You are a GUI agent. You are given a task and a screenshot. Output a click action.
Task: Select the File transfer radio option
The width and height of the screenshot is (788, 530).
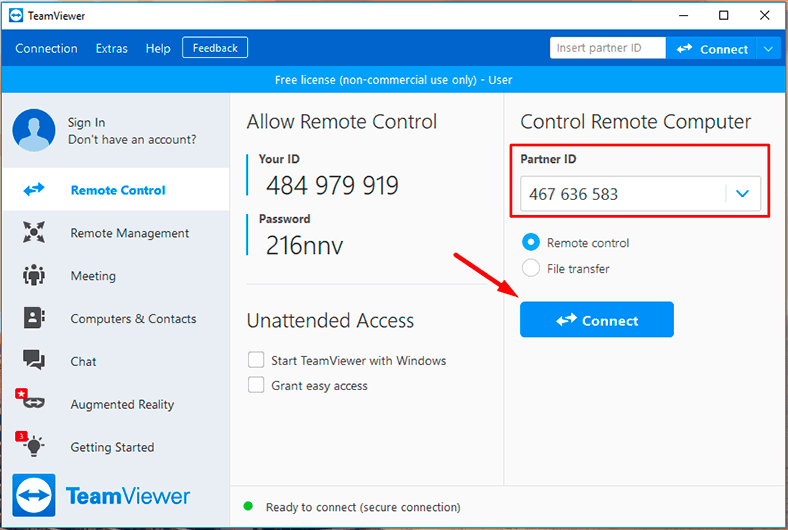(x=531, y=268)
